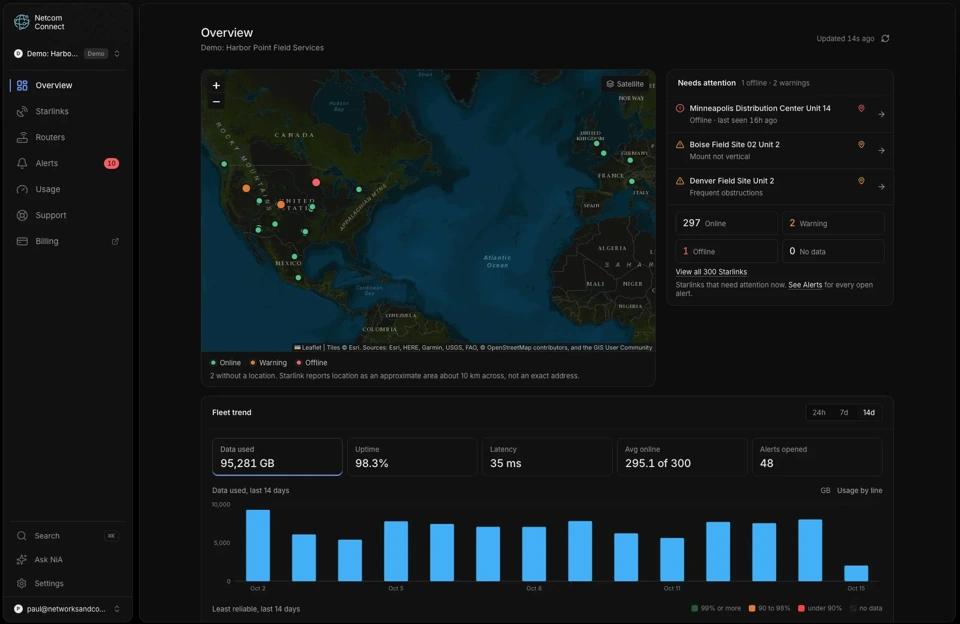Click Usage by line option
The height and width of the screenshot is (624, 960).
[x=860, y=491]
